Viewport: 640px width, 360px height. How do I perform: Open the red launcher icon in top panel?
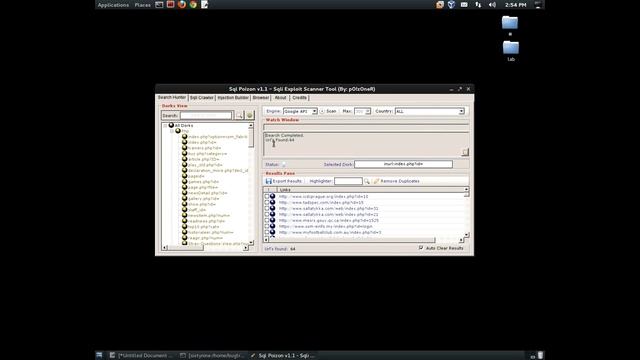click(171, 4)
